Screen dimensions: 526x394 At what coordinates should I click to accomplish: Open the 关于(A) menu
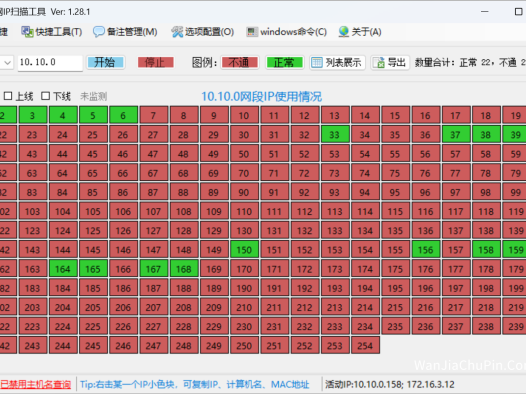click(x=360, y=32)
